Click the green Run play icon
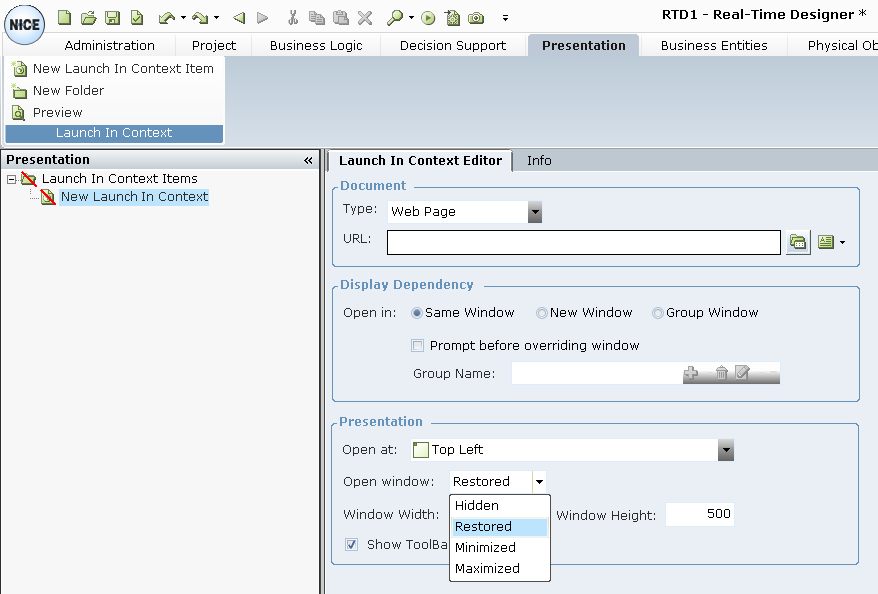 click(x=428, y=17)
